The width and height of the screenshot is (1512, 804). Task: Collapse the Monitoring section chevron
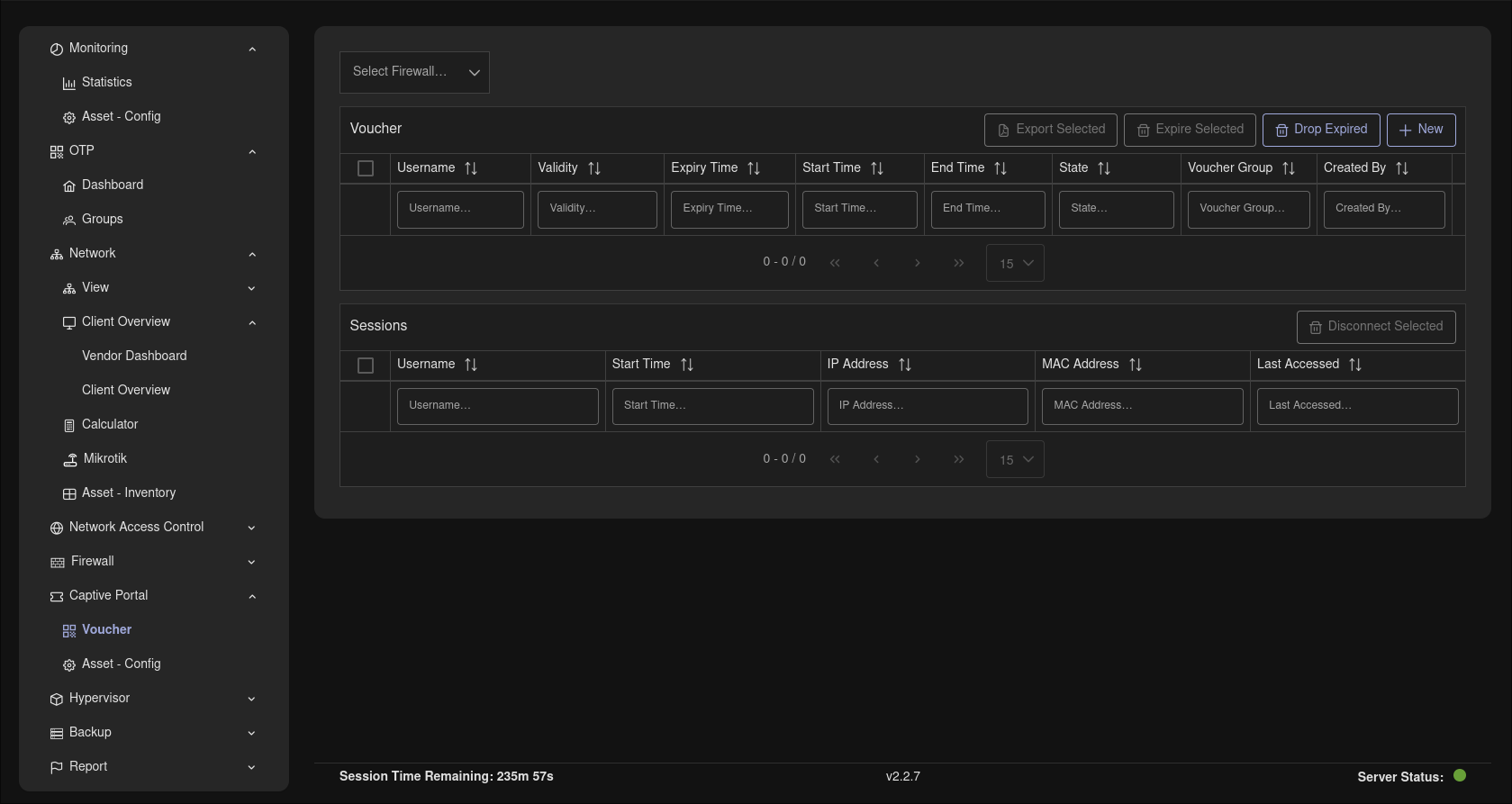[x=252, y=50]
